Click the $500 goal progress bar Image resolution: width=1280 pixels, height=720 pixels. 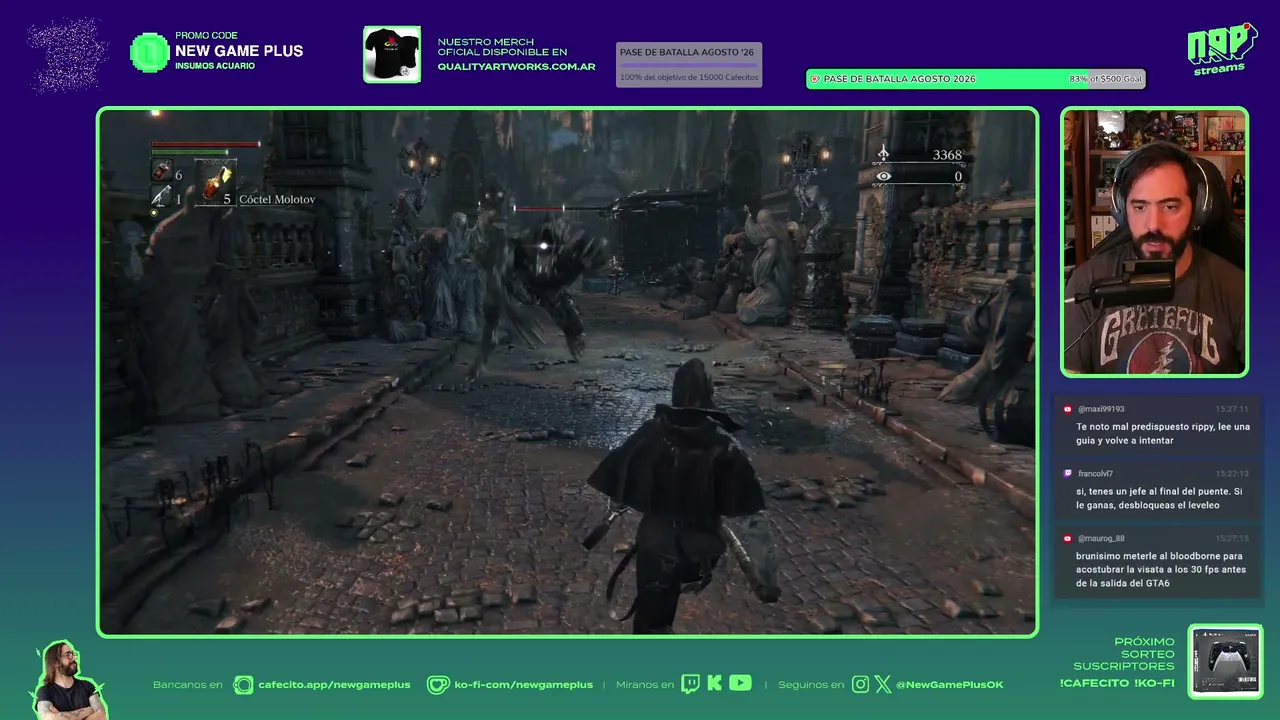(976, 79)
